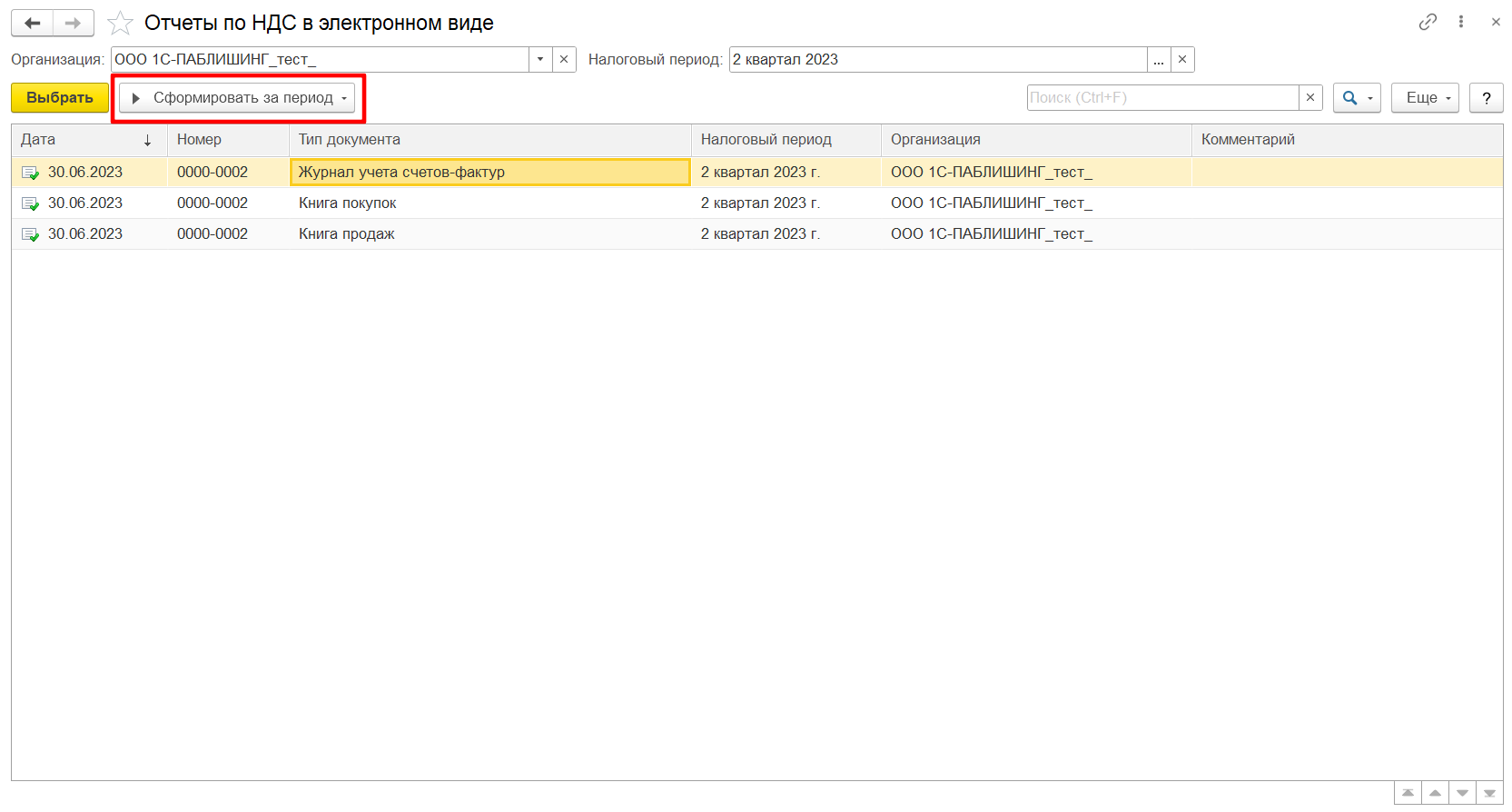Expand the magnifier search options dropdown

point(1369,98)
